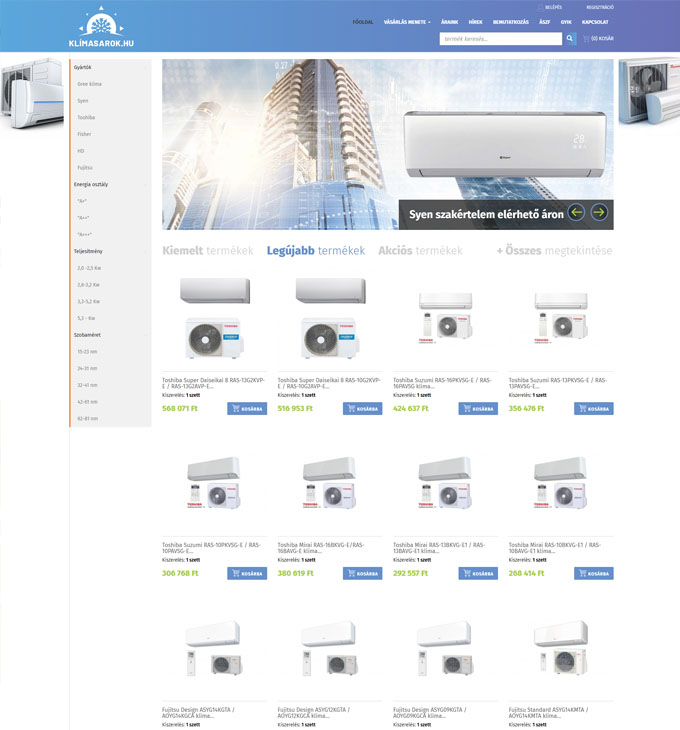Image resolution: width=680 pixels, height=730 pixels.
Task: Click the magnifier search button
Action: coord(570,39)
